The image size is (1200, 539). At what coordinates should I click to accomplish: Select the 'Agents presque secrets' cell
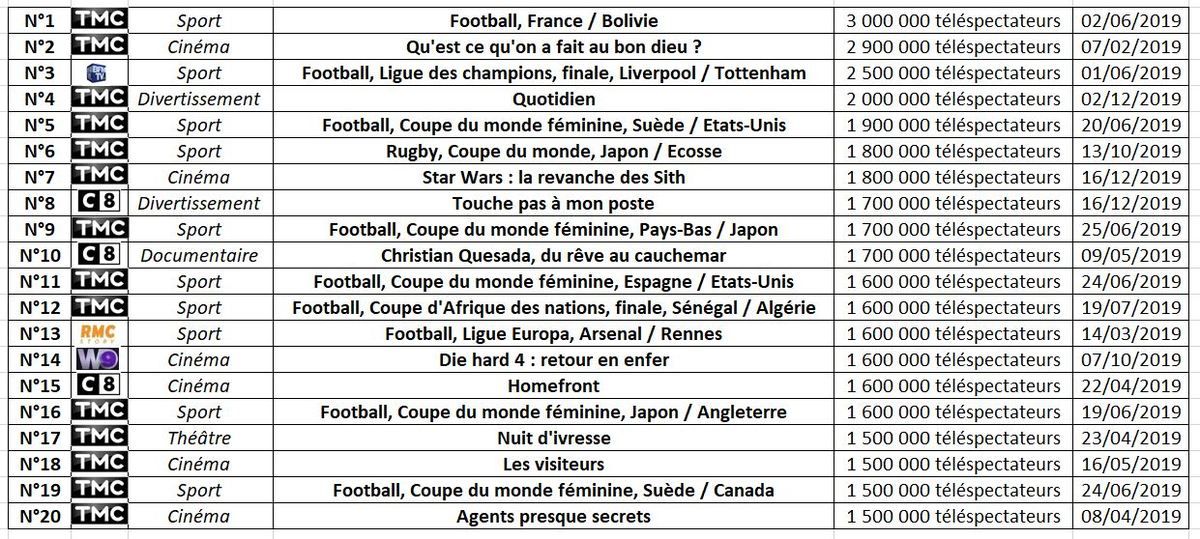[553, 516]
